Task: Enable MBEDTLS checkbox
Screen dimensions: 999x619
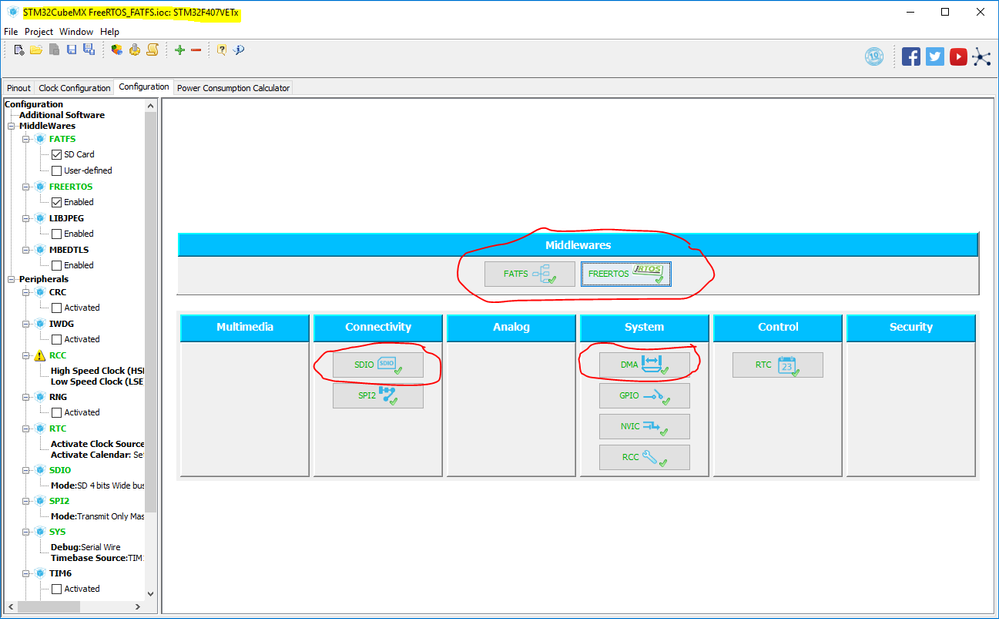Action: [x=57, y=266]
